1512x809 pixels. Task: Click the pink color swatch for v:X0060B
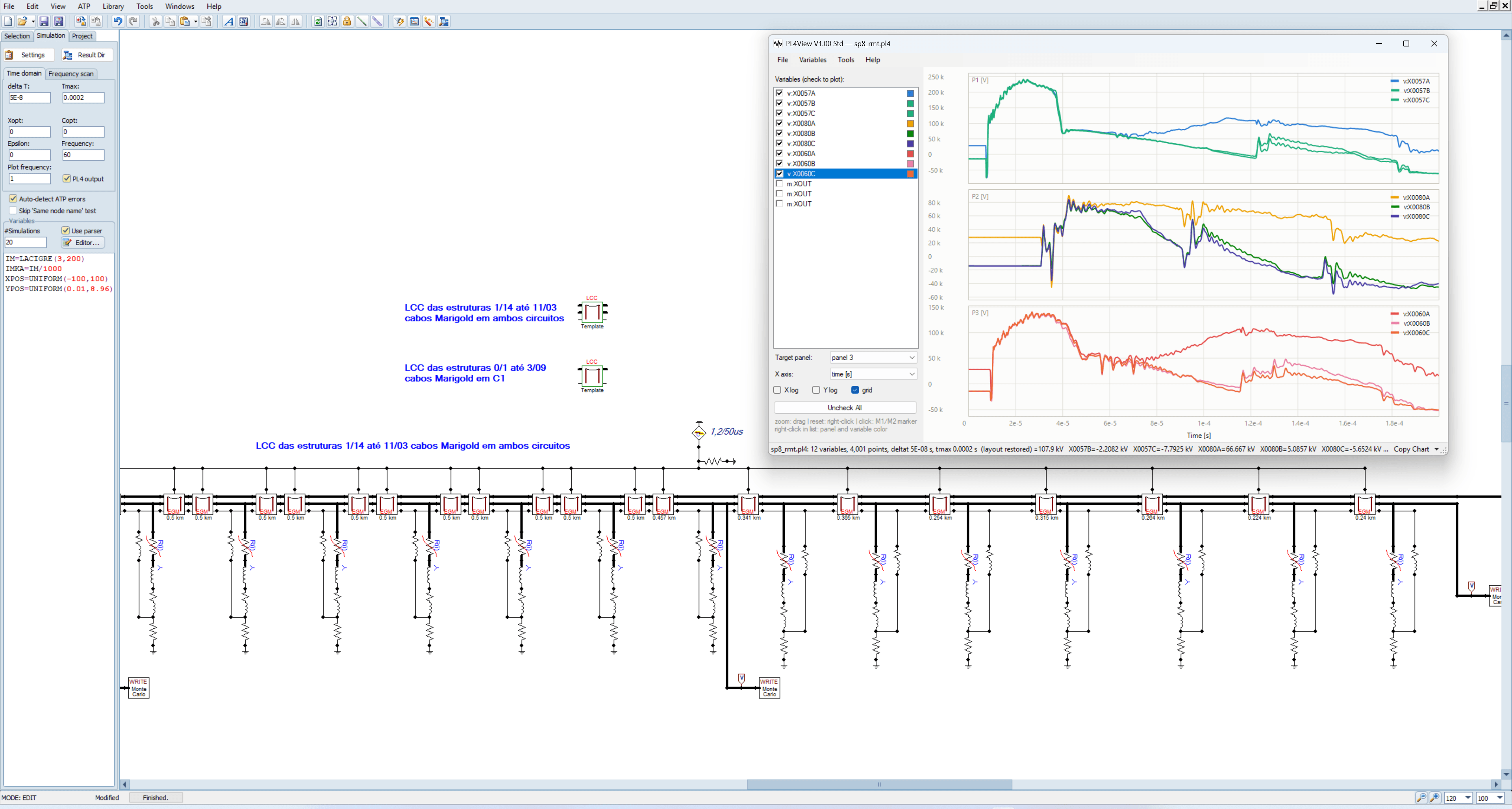(x=910, y=164)
